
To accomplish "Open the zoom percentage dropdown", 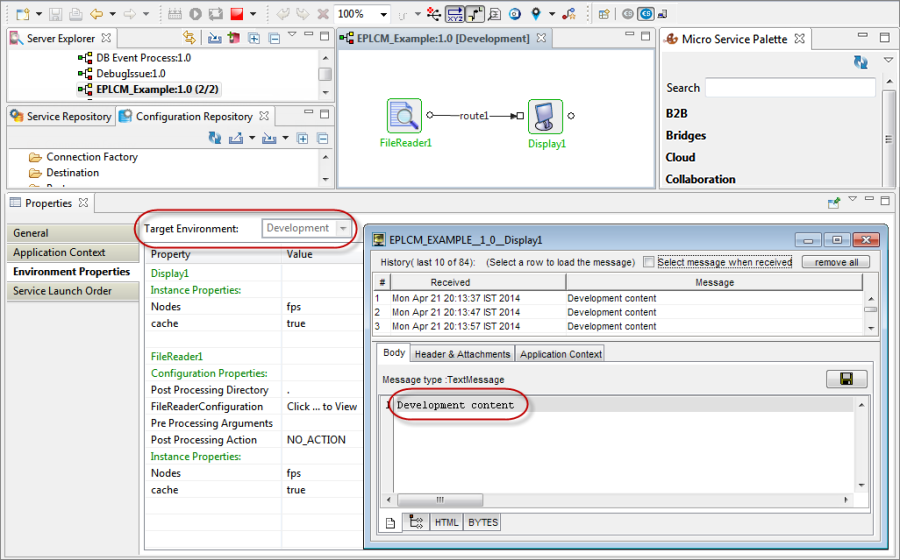I will pyautogui.click(x=383, y=14).
